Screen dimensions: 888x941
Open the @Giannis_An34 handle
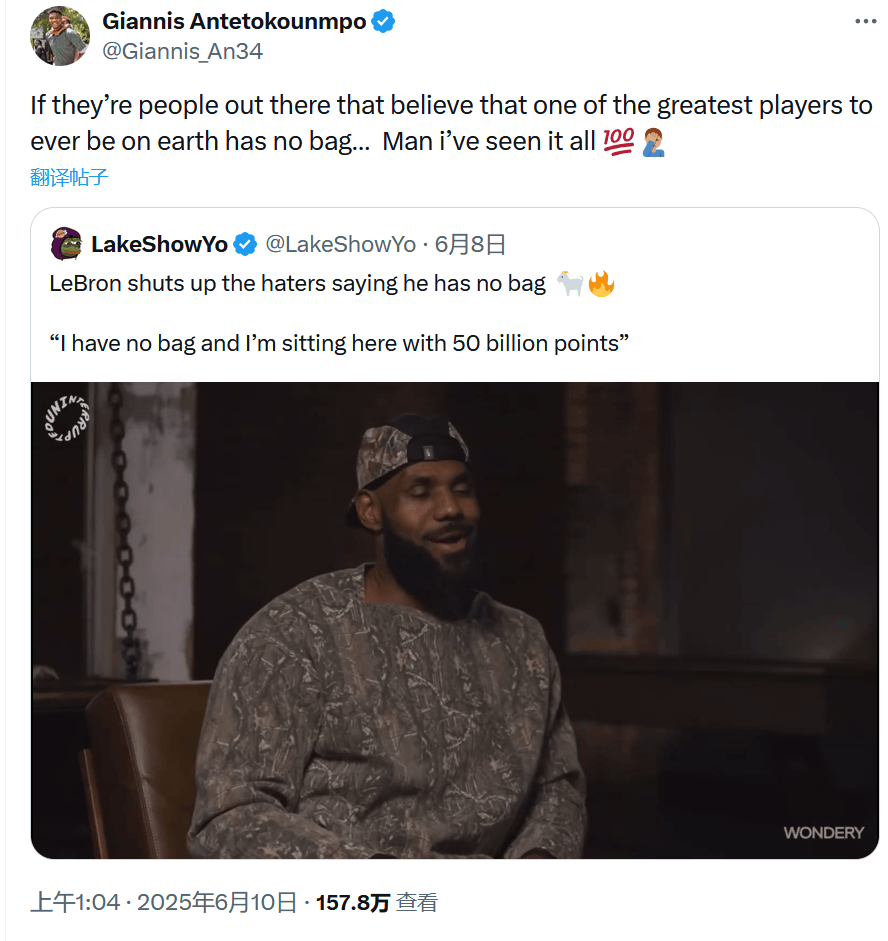[182, 51]
